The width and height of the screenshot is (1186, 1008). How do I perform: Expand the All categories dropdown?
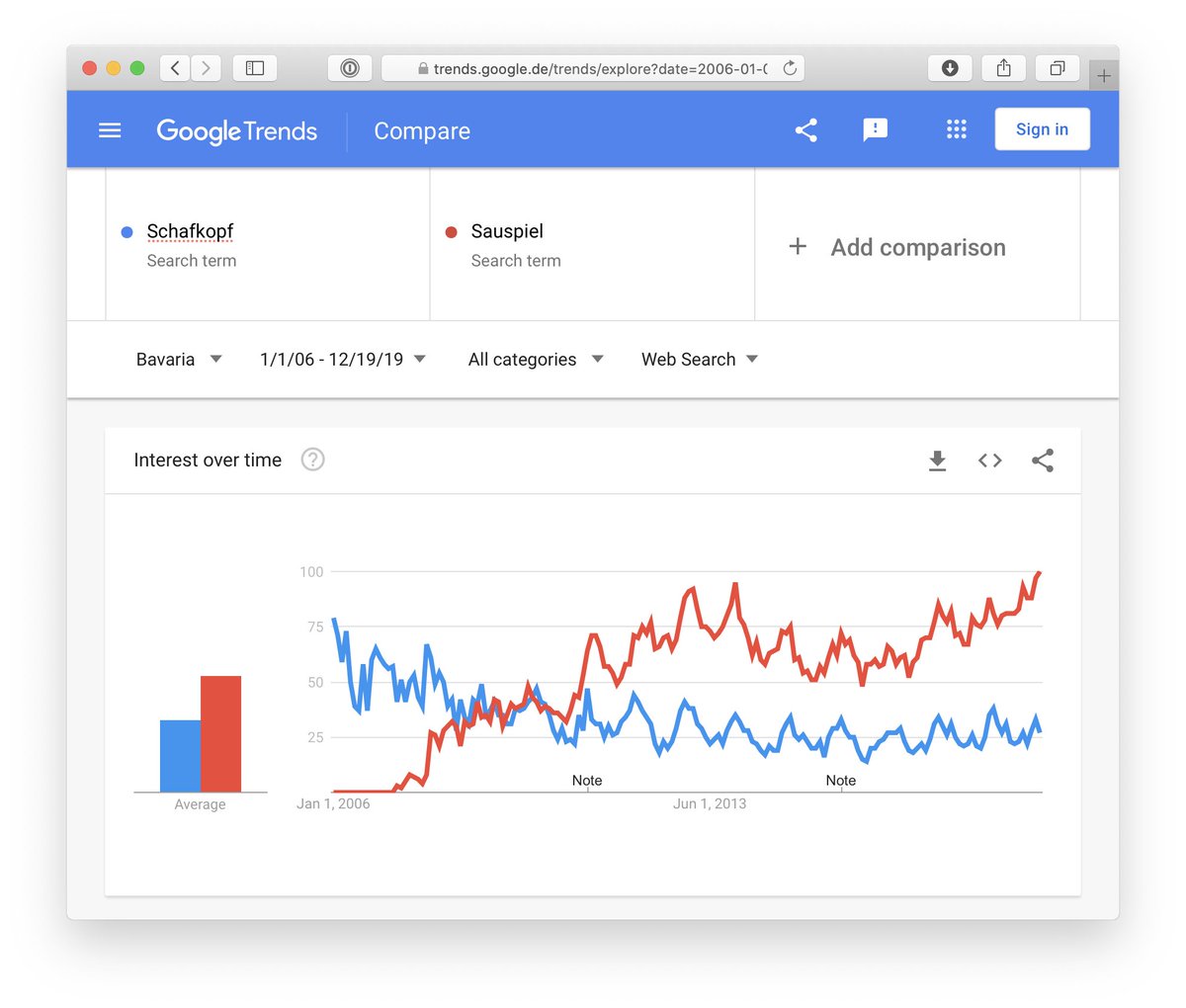tap(536, 360)
